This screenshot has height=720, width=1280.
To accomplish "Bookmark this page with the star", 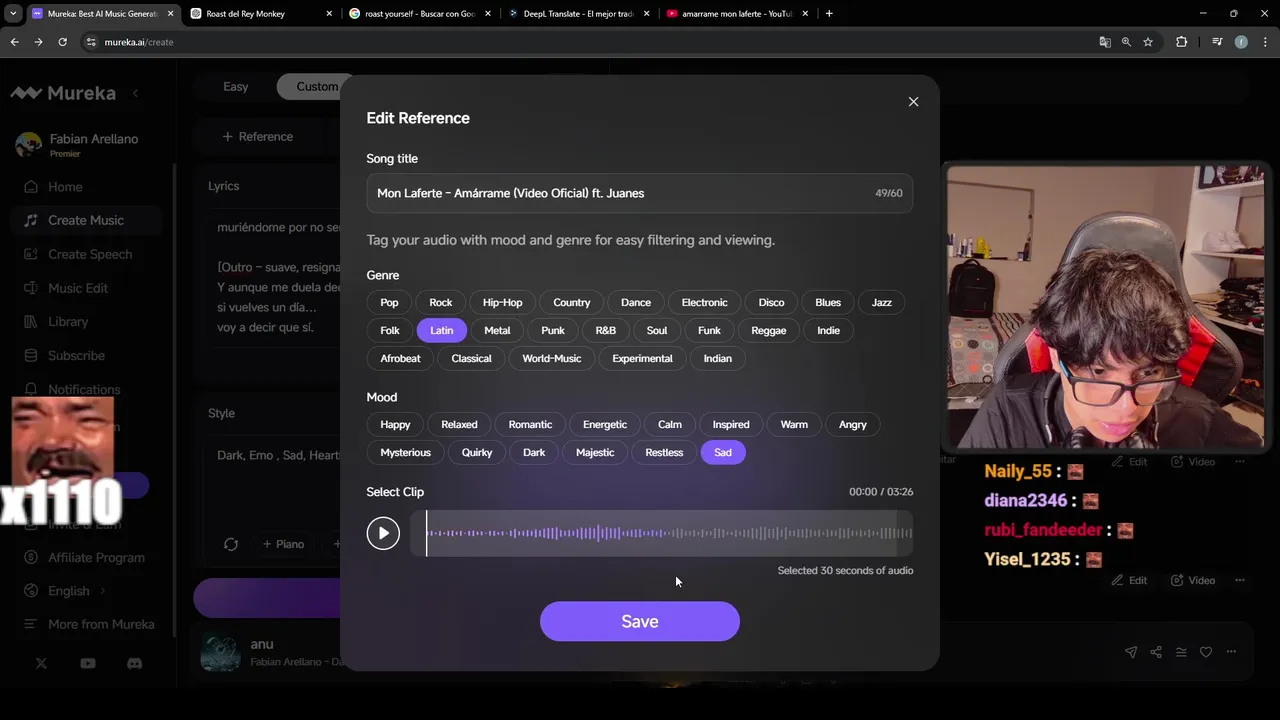I will click(x=1148, y=42).
